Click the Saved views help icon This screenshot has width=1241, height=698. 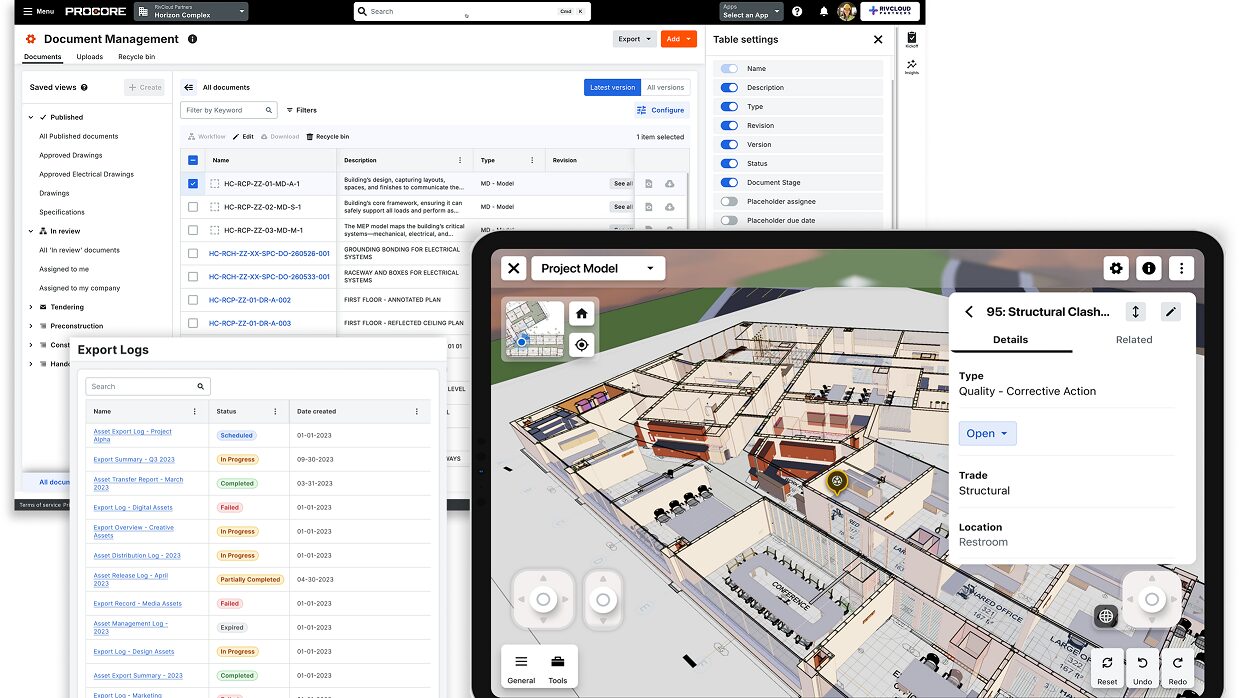pyautogui.click(x=84, y=88)
